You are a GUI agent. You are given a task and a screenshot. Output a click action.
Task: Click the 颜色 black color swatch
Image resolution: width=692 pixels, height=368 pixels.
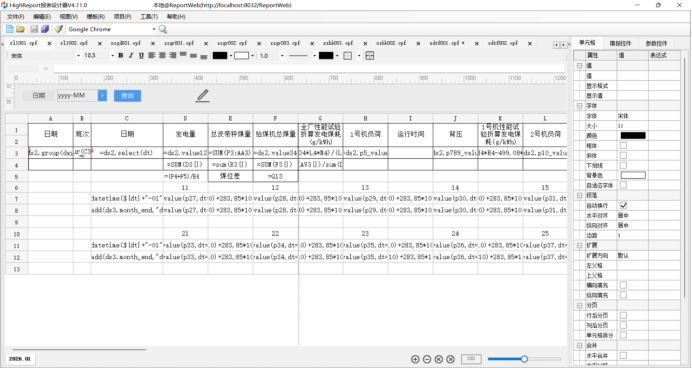coord(633,135)
